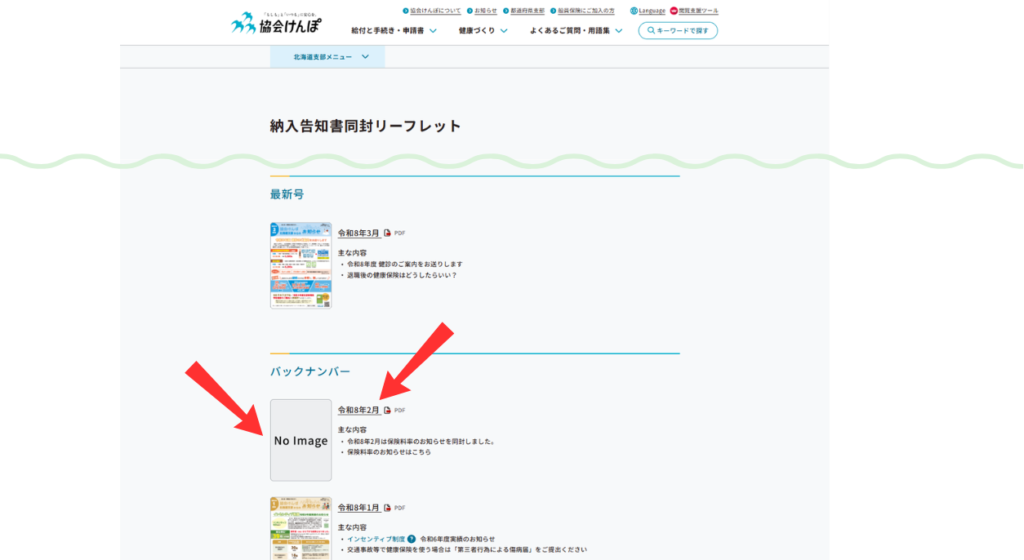
Task: Click the PDF icon beside 令和8年2月
Action: (387, 411)
